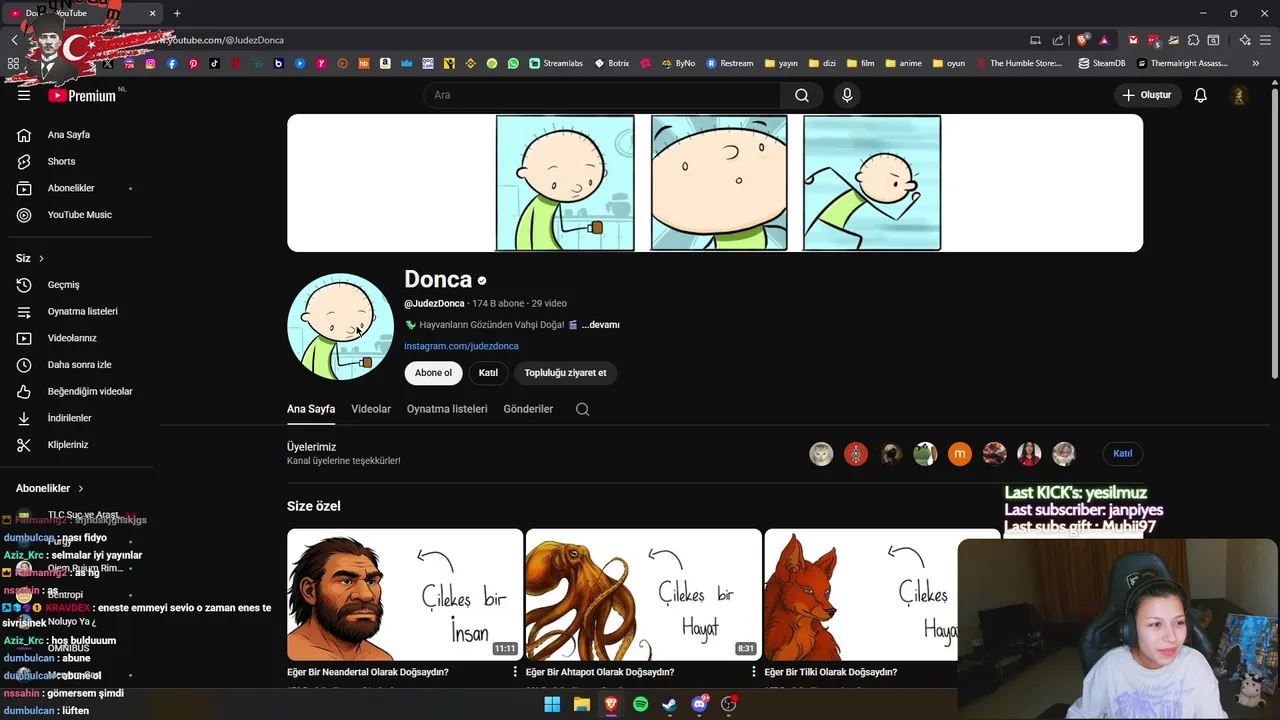Viewport: 1280px width, 720px height.
Task: Open Spotify from the taskbar
Action: pos(640,704)
